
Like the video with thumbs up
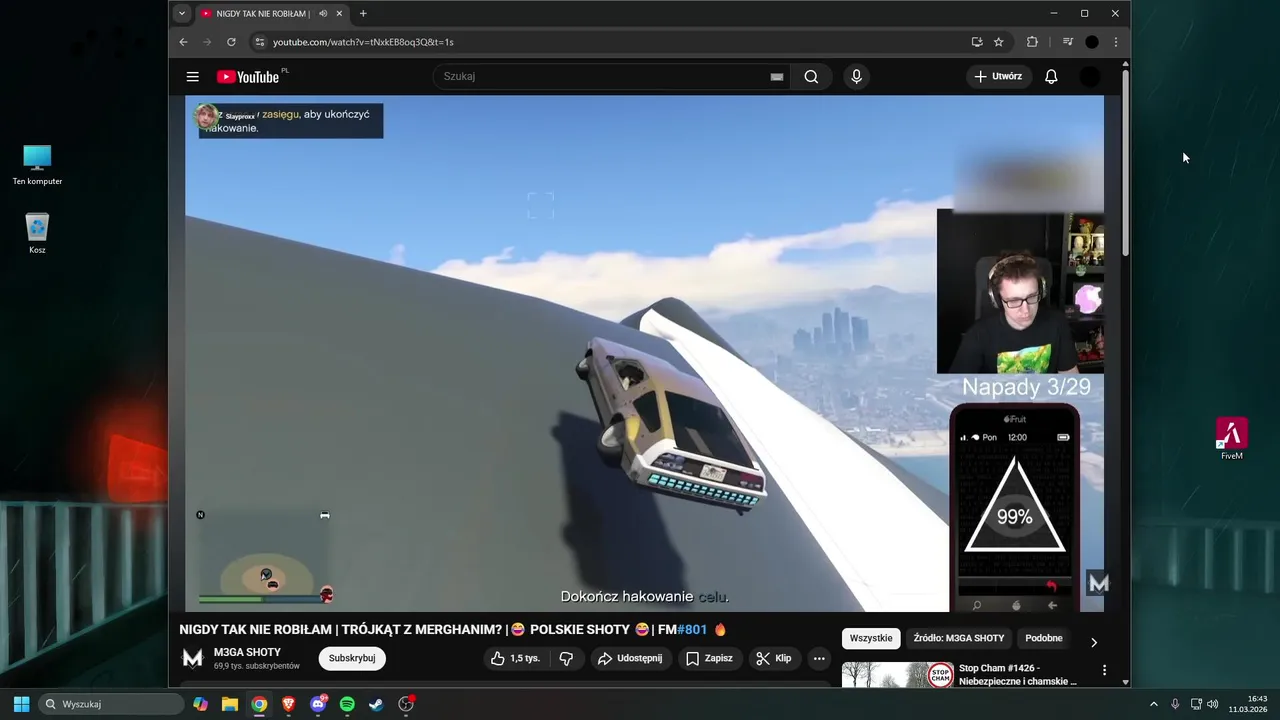pyautogui.click(x=515, y=658)
